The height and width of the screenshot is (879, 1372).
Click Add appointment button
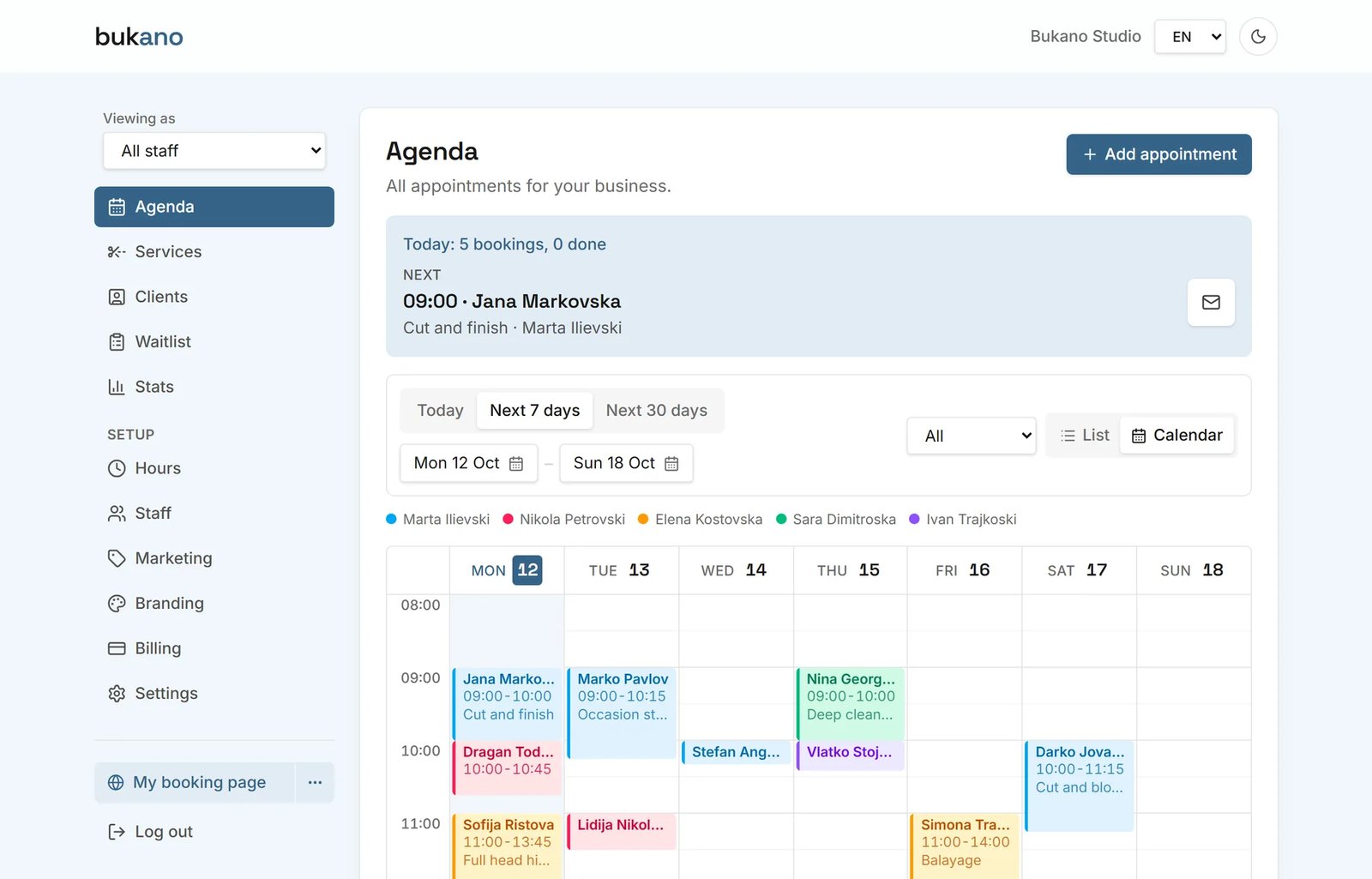click(1158, 154)
